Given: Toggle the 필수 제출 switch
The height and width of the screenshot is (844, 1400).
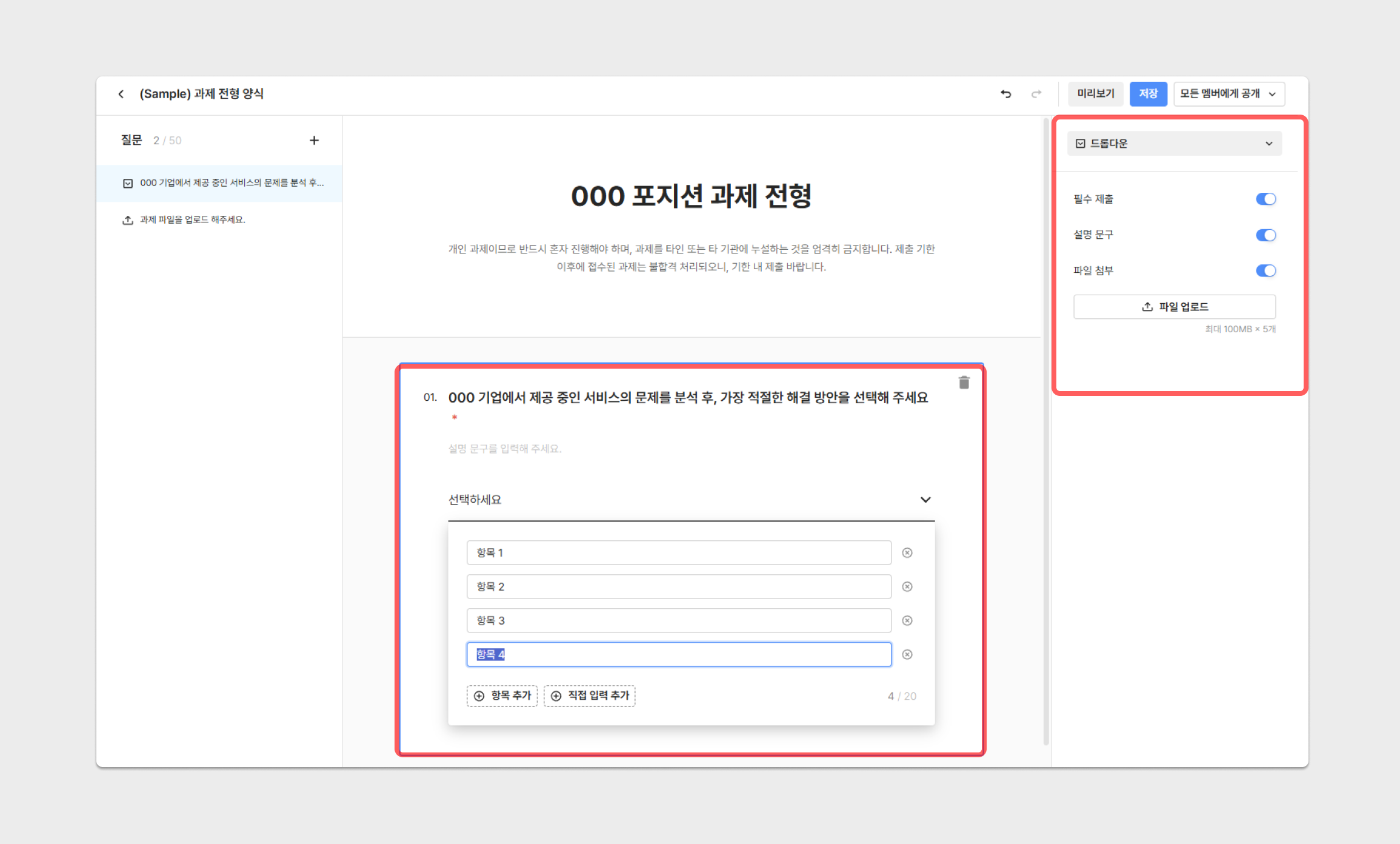Looking at the screenshot, I should [x=1265, y=199].
